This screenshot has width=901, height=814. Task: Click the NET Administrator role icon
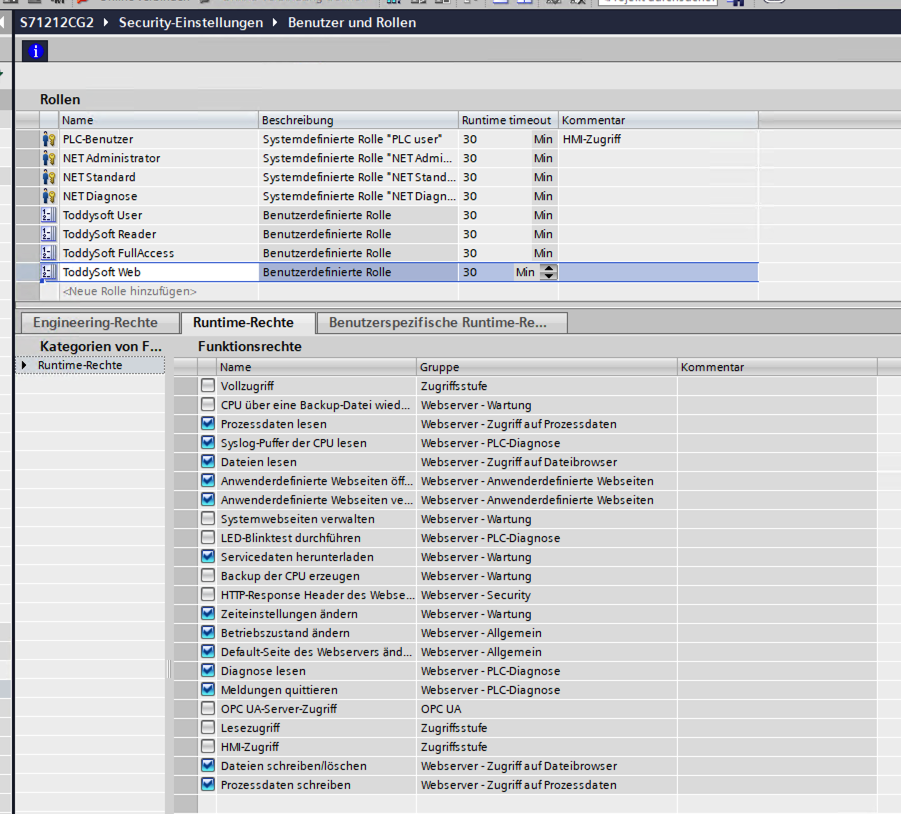49,158
